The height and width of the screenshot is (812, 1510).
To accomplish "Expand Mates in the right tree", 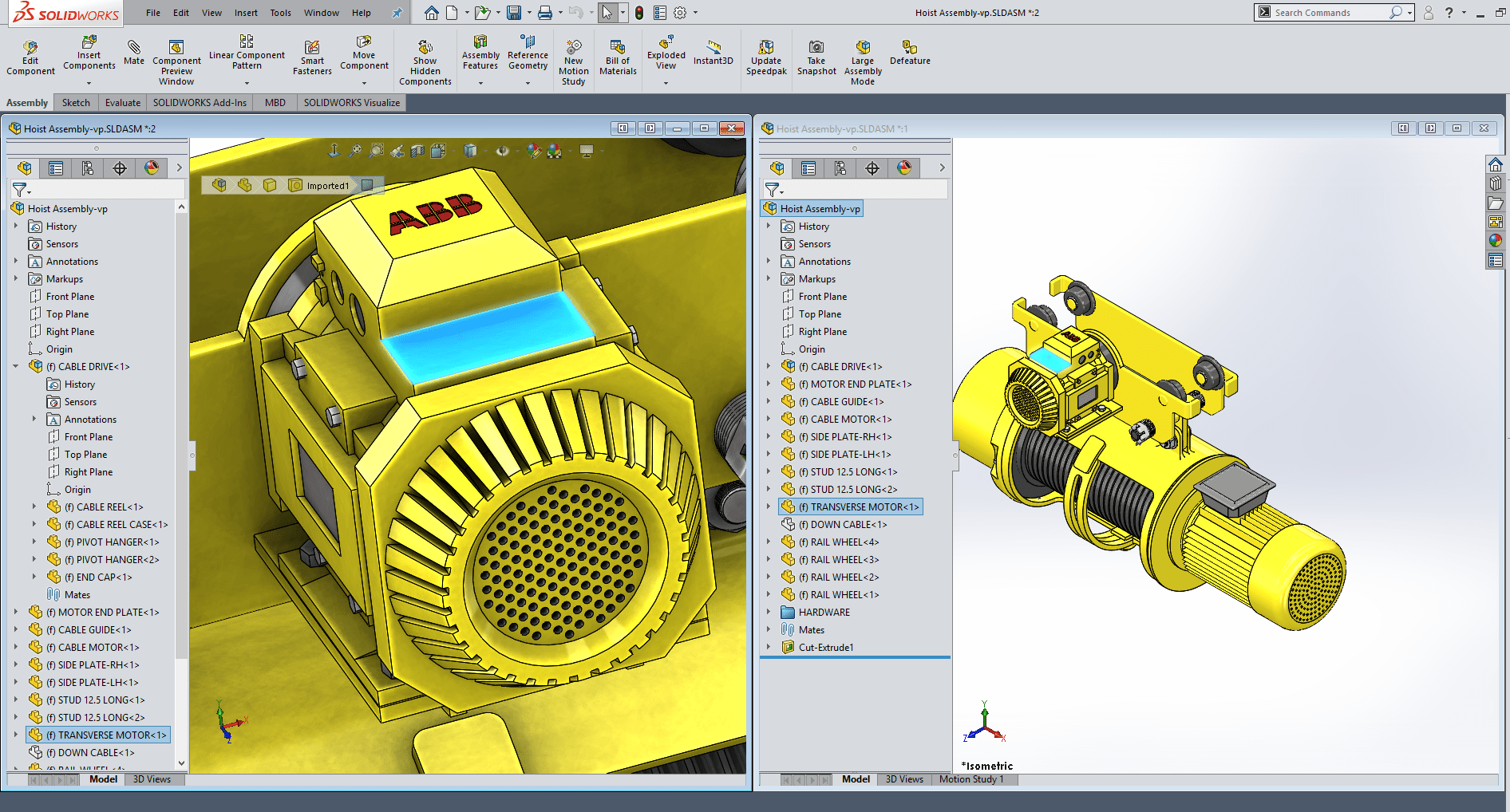I will (769, 630).
